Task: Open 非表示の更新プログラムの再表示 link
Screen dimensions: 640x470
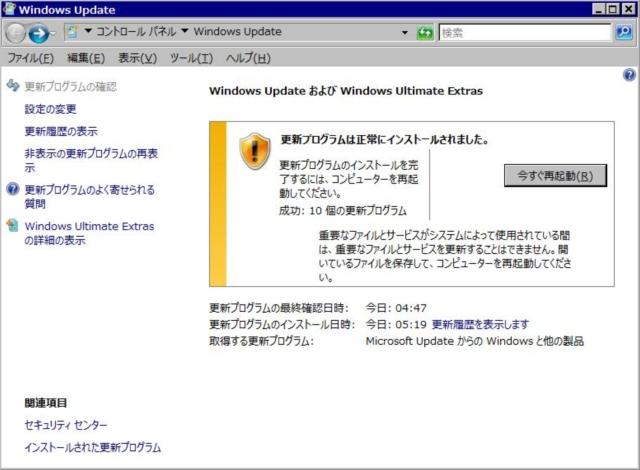Action: [x=91, y=160]
